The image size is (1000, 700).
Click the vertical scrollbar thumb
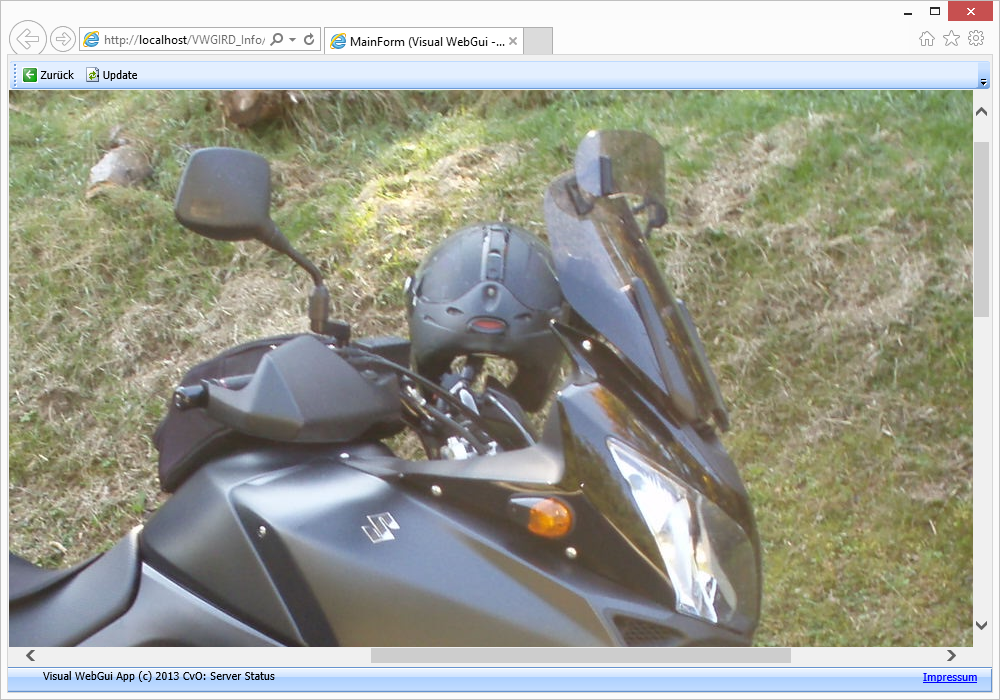tap(982, 229)
